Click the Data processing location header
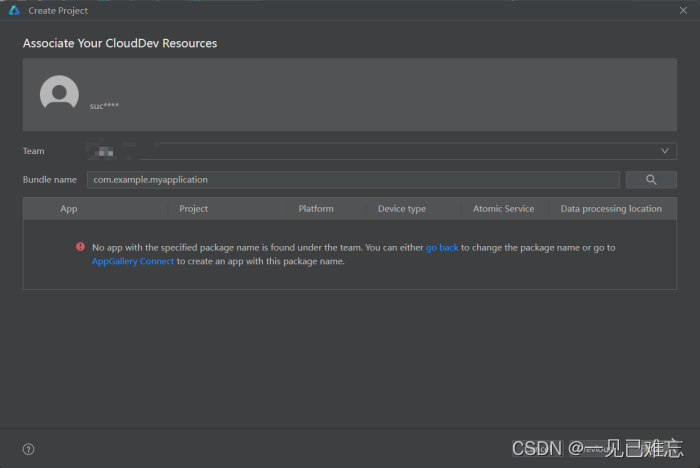Image resolution: width=700 pixels, height=468 pixels. click(611, 209)
